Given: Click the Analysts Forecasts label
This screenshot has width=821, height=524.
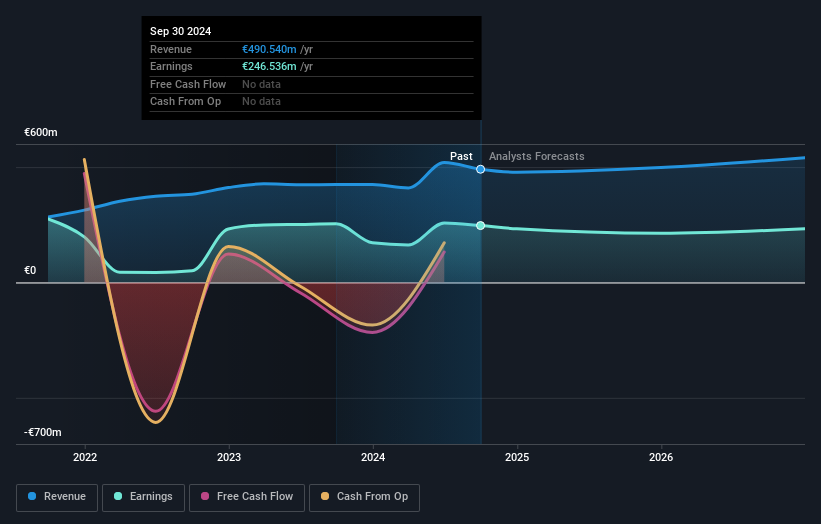Looking at the screenshot, I should pyautogui.click(x=537, y=156).
